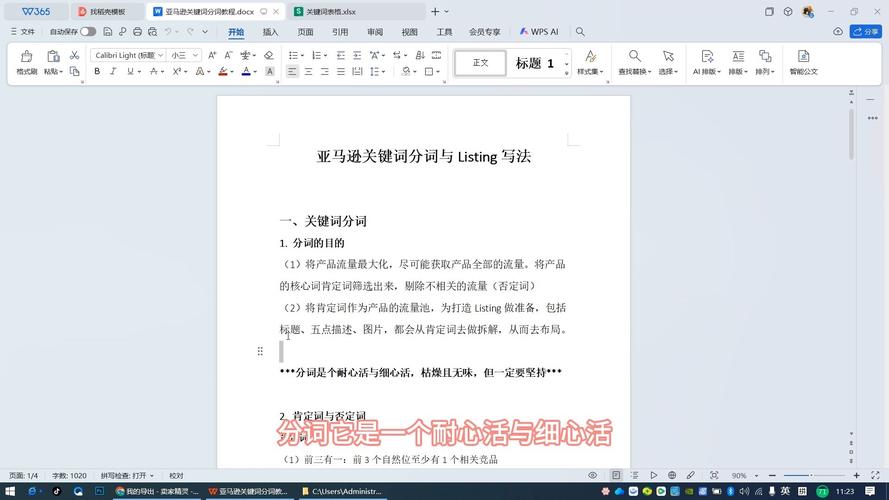Toggle eye protection mode icon in status bar

(x=592, y=475)
